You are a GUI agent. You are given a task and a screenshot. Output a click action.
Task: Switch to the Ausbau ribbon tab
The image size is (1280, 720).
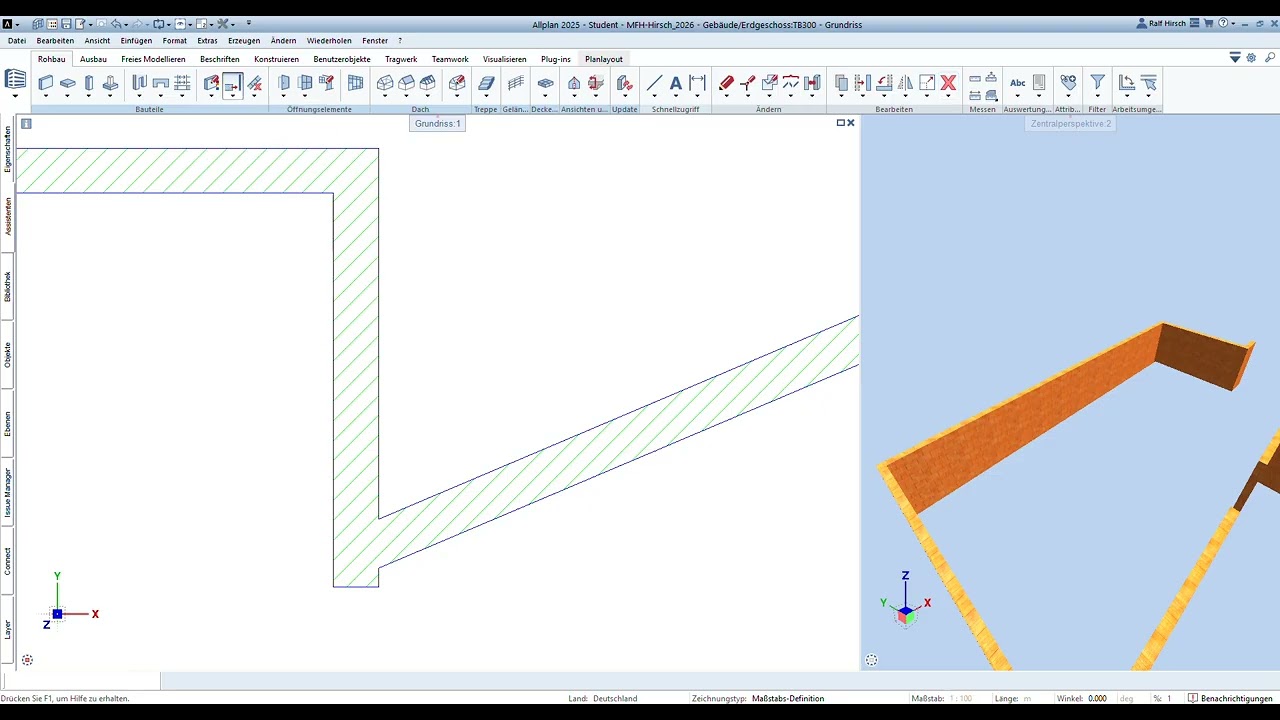[x=93, y=59]
